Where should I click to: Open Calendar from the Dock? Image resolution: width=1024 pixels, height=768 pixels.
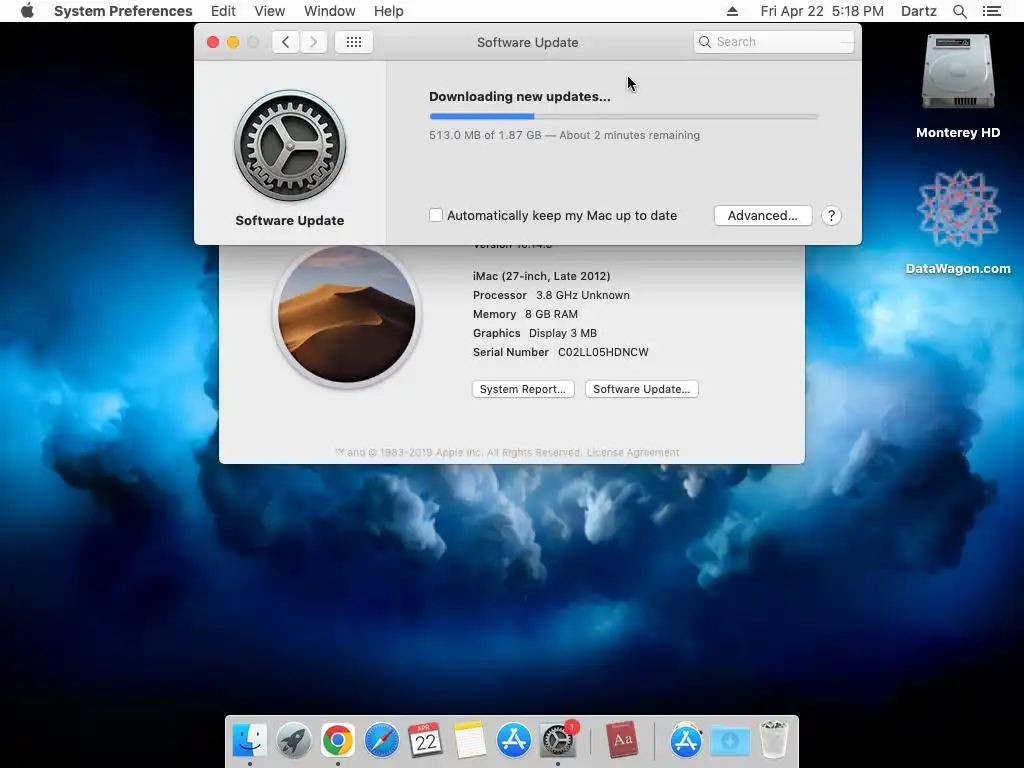pyautogui.click(x=426, y=741)
